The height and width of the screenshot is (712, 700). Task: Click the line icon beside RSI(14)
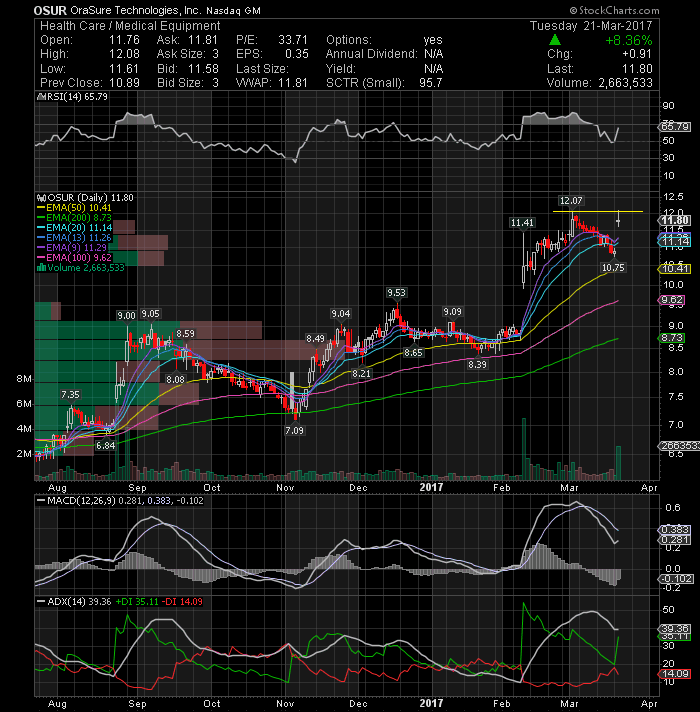[41, 97]
